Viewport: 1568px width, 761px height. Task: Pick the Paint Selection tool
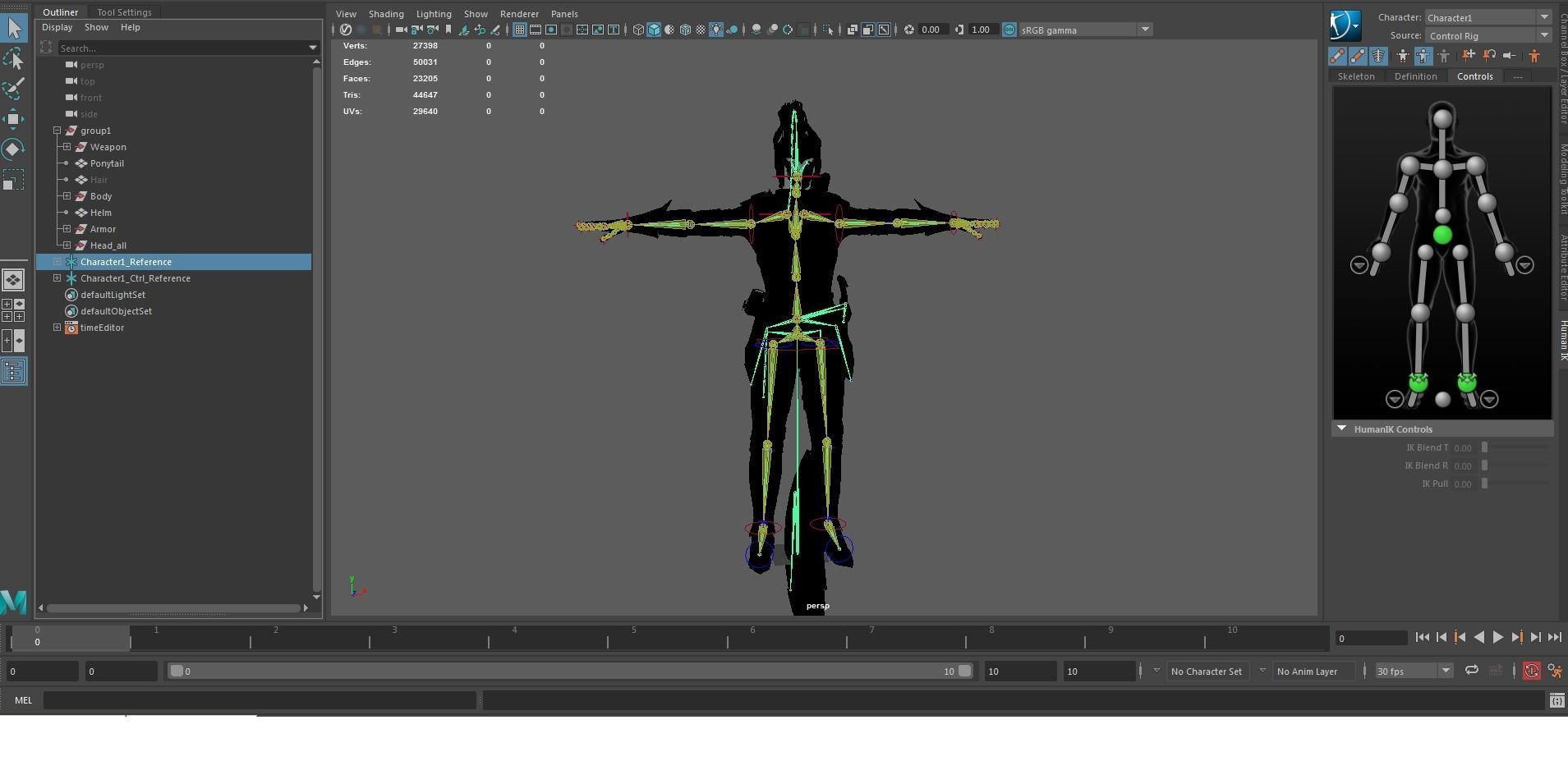14,89
